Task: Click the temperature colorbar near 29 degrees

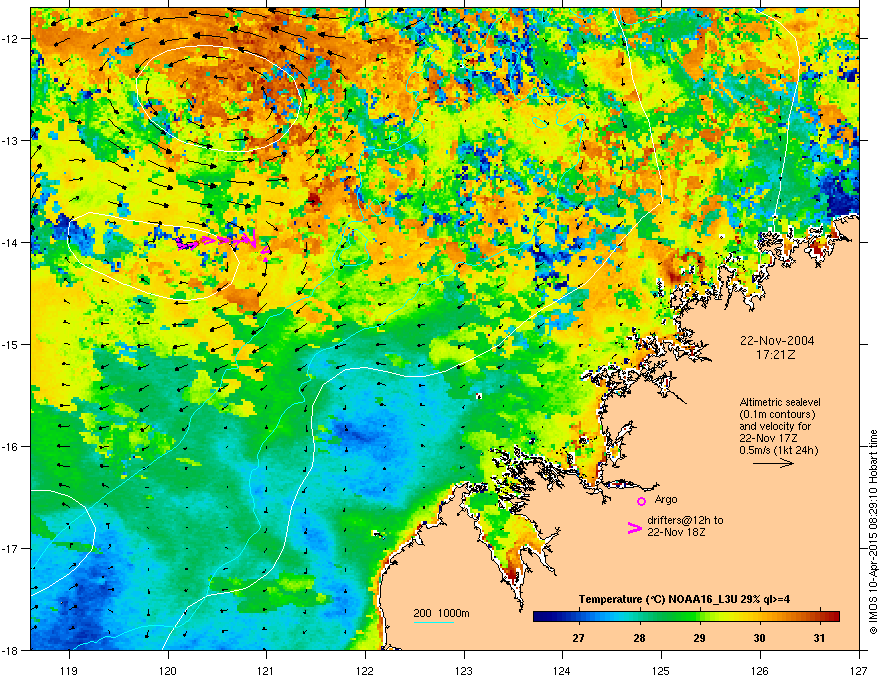Action: pyautogui.click(x=699, y=617)
